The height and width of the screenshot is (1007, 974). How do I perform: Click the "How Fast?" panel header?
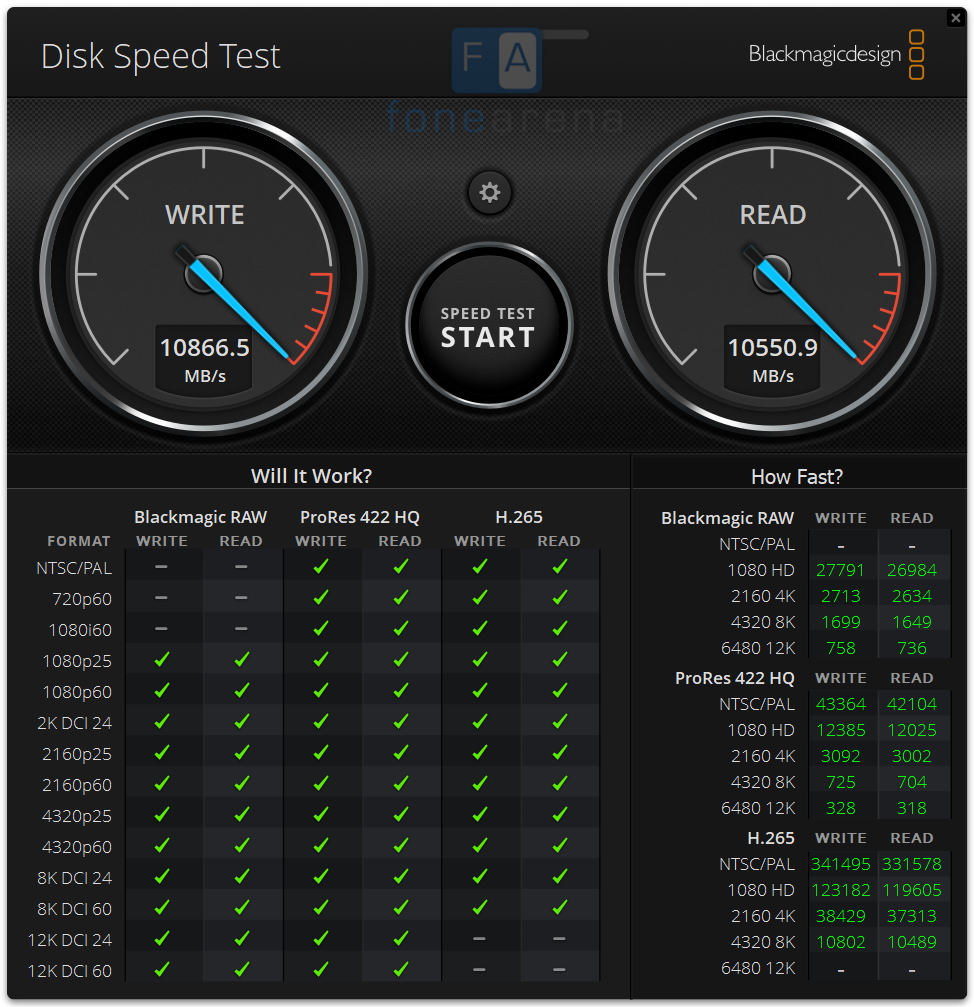click(796, 477)
